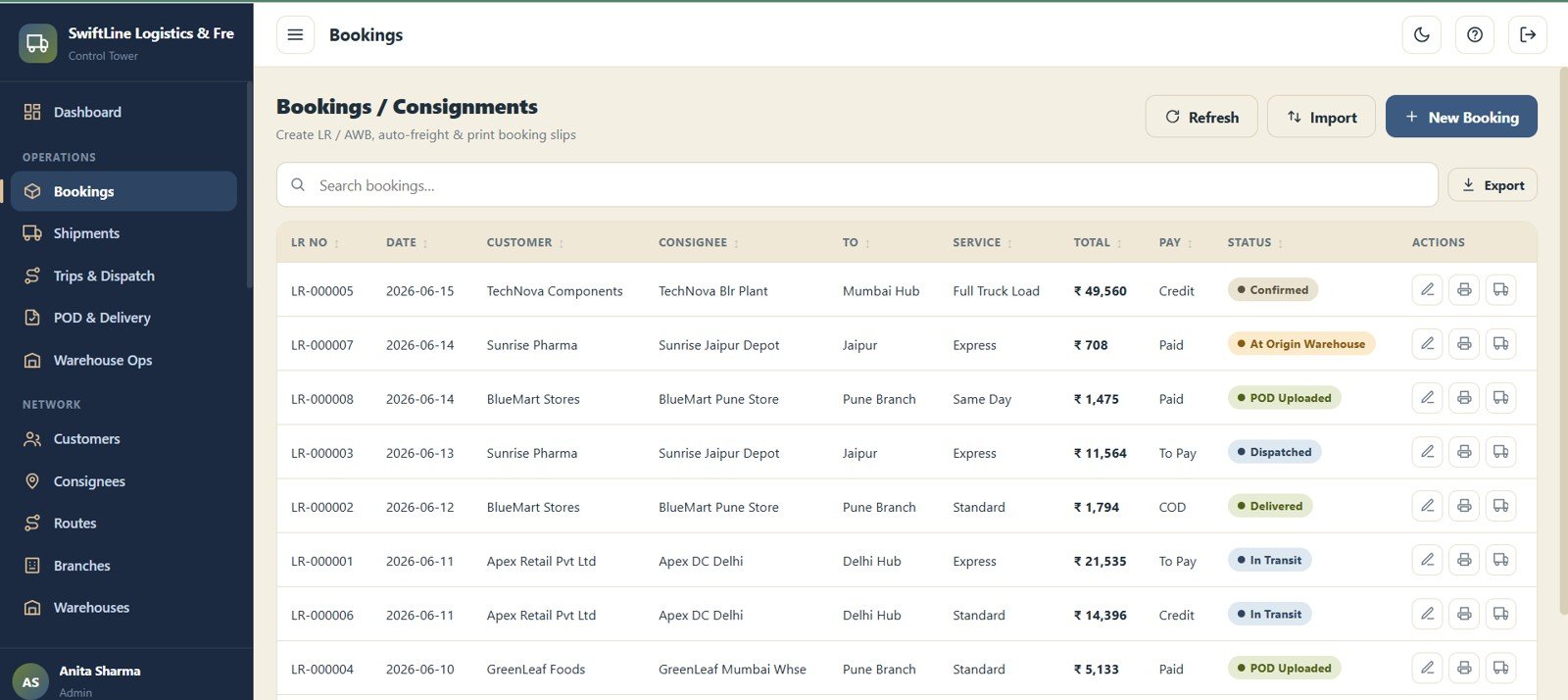Print slip for LR-000004
Viewport: 1568px width, 700px height.
[1464, 668]
